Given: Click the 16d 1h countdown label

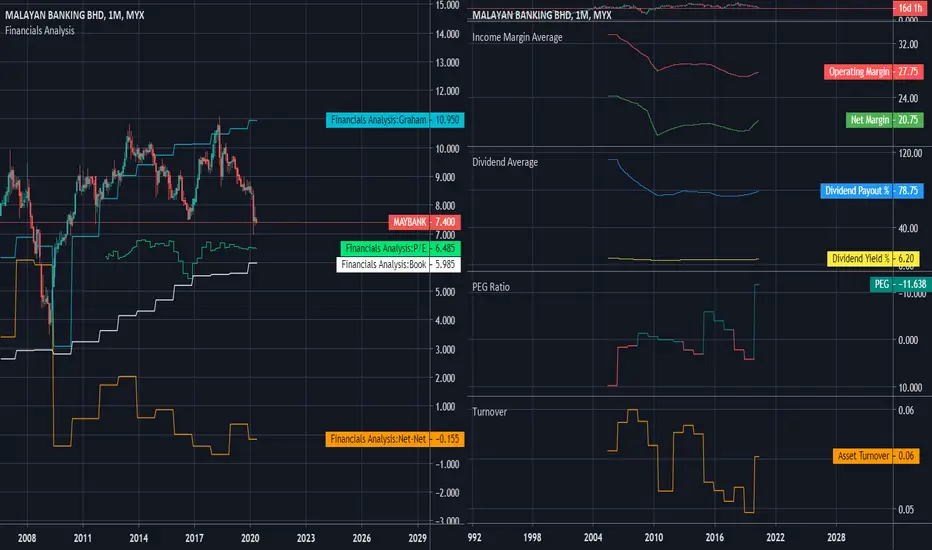Looking at the screenshot, I should 909,8.
